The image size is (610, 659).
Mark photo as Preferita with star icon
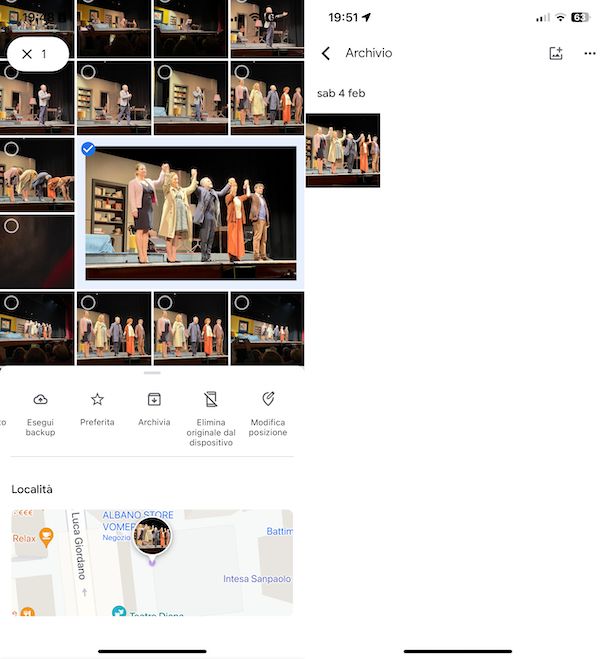(x=97, y=399)
